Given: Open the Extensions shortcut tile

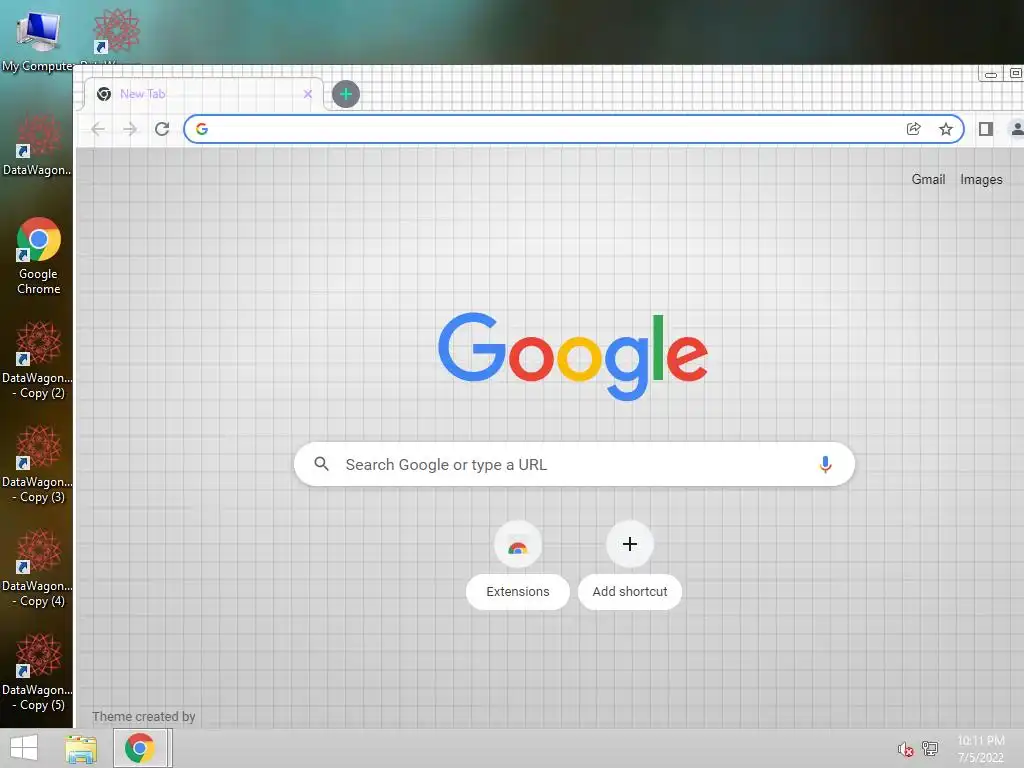Looking at the screenshot, I should coord(518,545).
